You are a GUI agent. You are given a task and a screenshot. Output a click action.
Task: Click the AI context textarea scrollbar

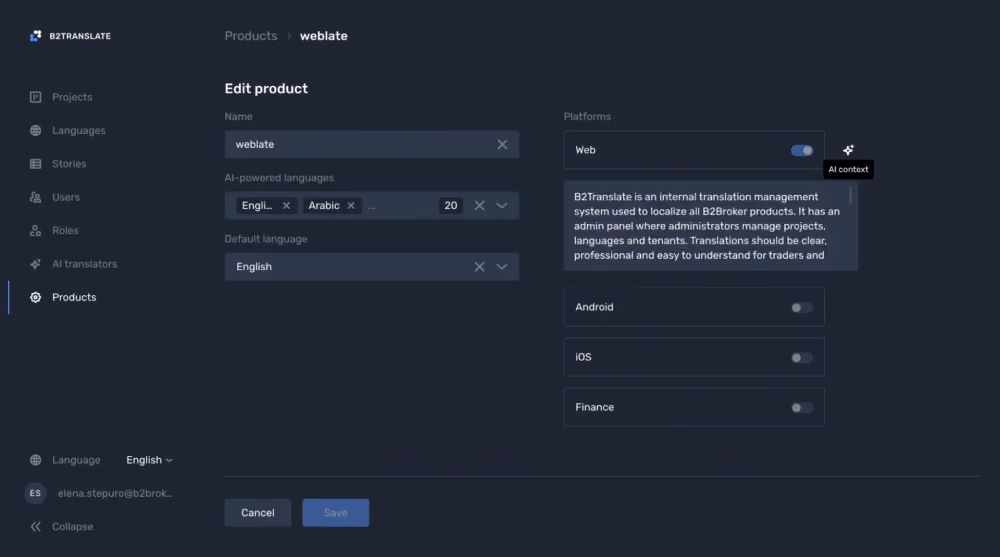pyautogui.click(x=850, y=195)
